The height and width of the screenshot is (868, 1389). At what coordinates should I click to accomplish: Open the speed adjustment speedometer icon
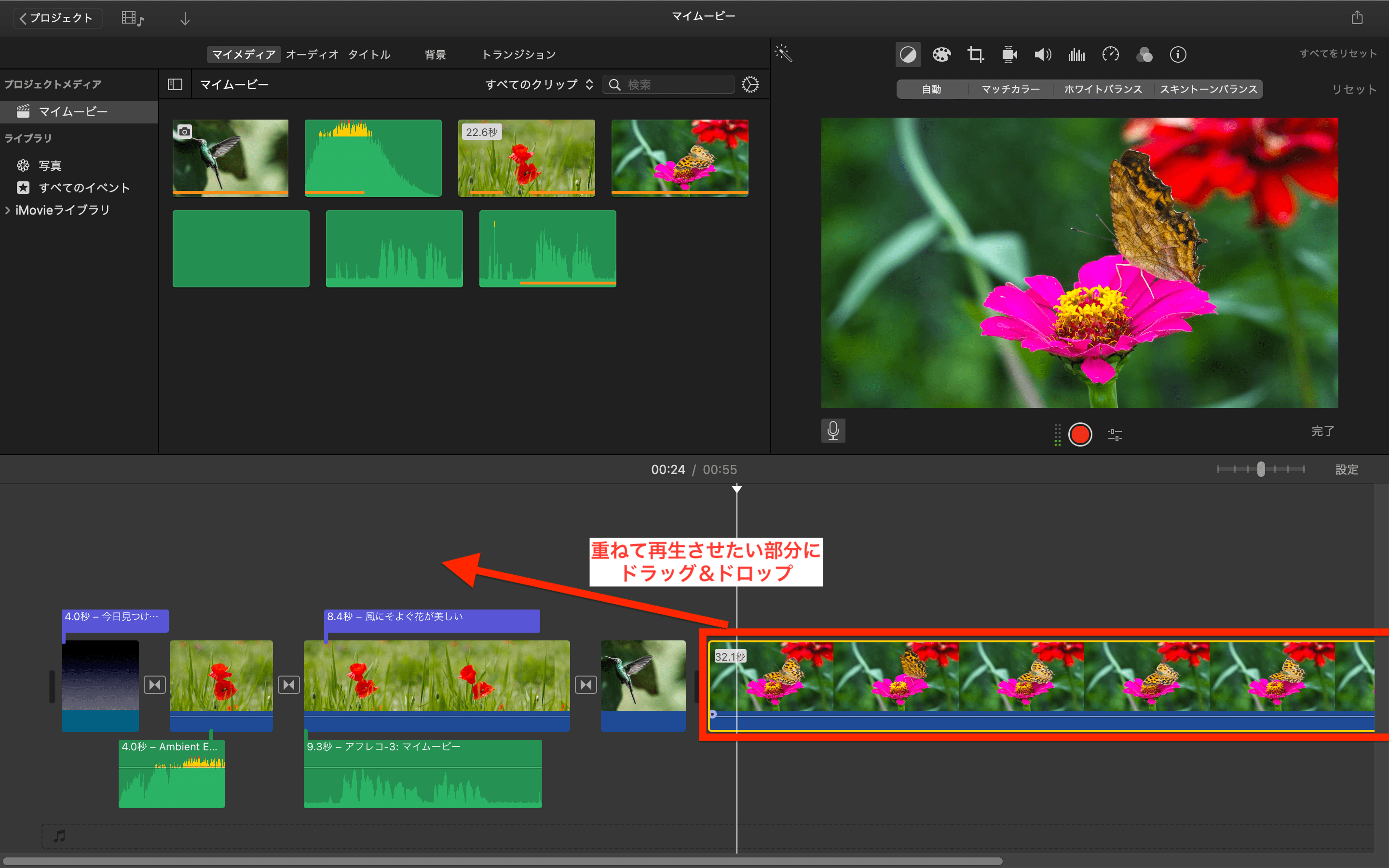1111,54
